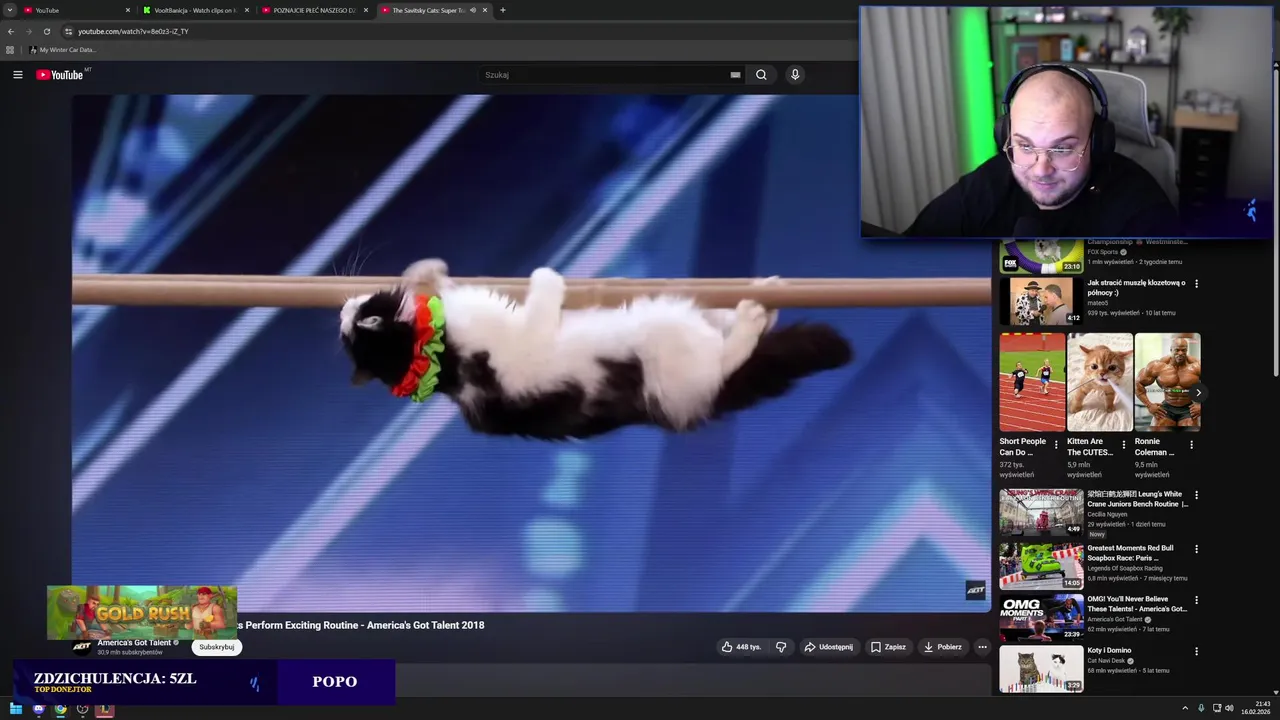Reload the page with refresh icon
The image size is (1280, 720).
46,31
